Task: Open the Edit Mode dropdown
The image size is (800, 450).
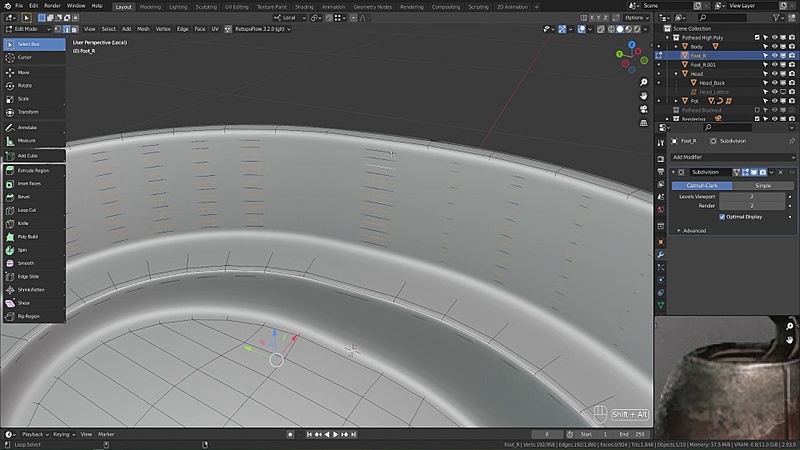Action: [x=27, y=29]
